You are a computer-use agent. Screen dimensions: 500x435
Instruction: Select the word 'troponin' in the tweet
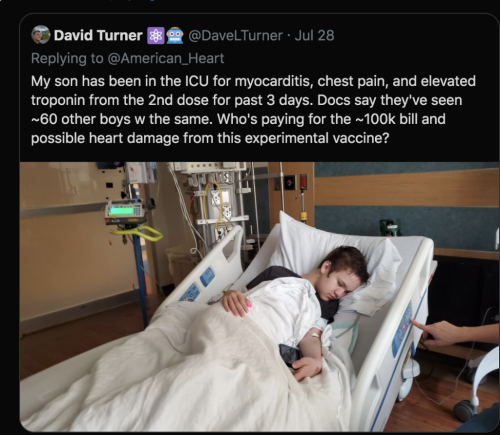click(58, 100)
